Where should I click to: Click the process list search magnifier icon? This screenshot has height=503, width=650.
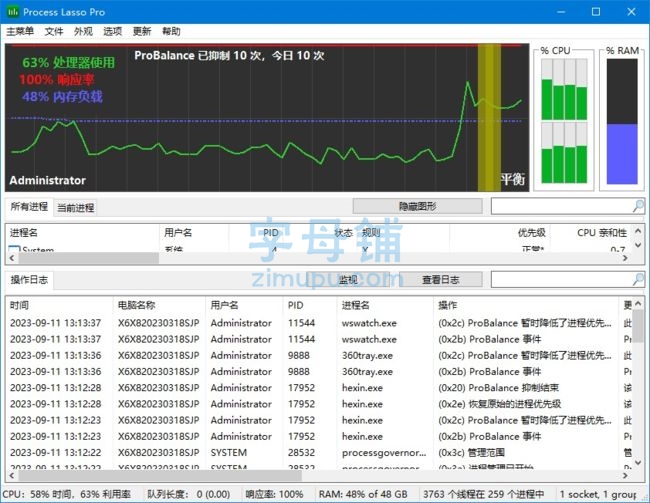click(x=639, y=206)
